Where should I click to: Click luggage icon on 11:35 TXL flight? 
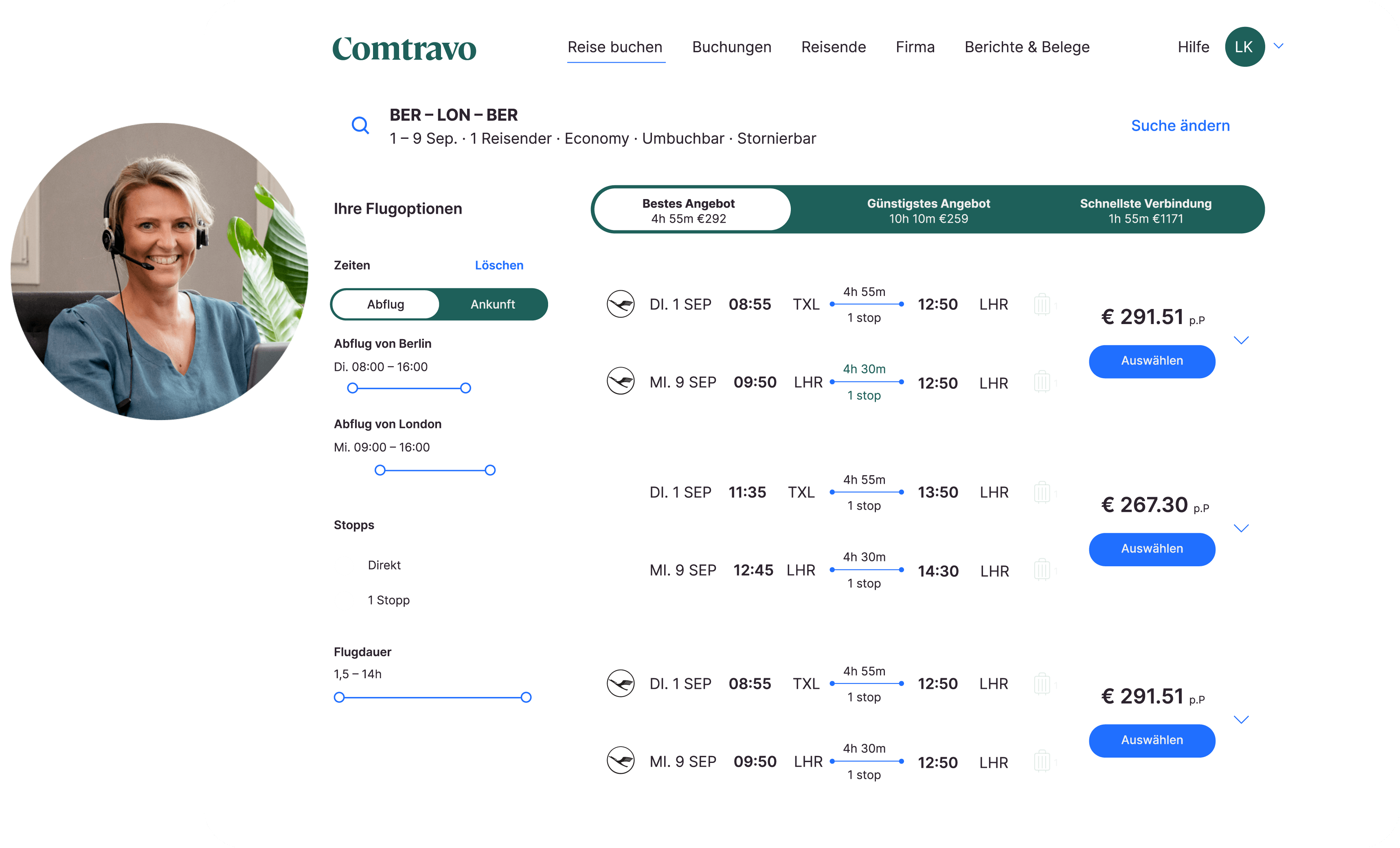[1042, 492]
